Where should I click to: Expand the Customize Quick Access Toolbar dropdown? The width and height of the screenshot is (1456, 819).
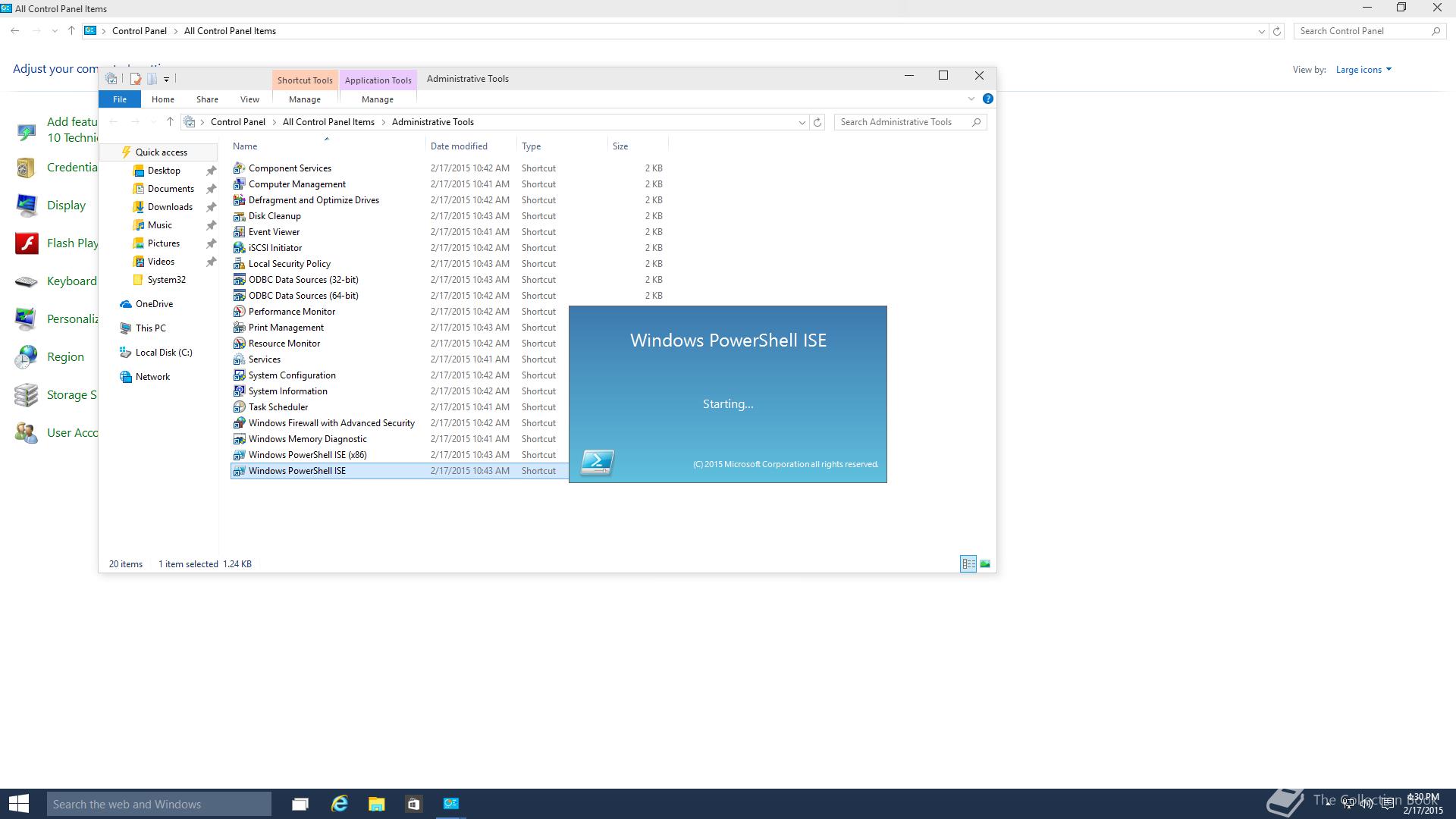click(x=166, y=79)
